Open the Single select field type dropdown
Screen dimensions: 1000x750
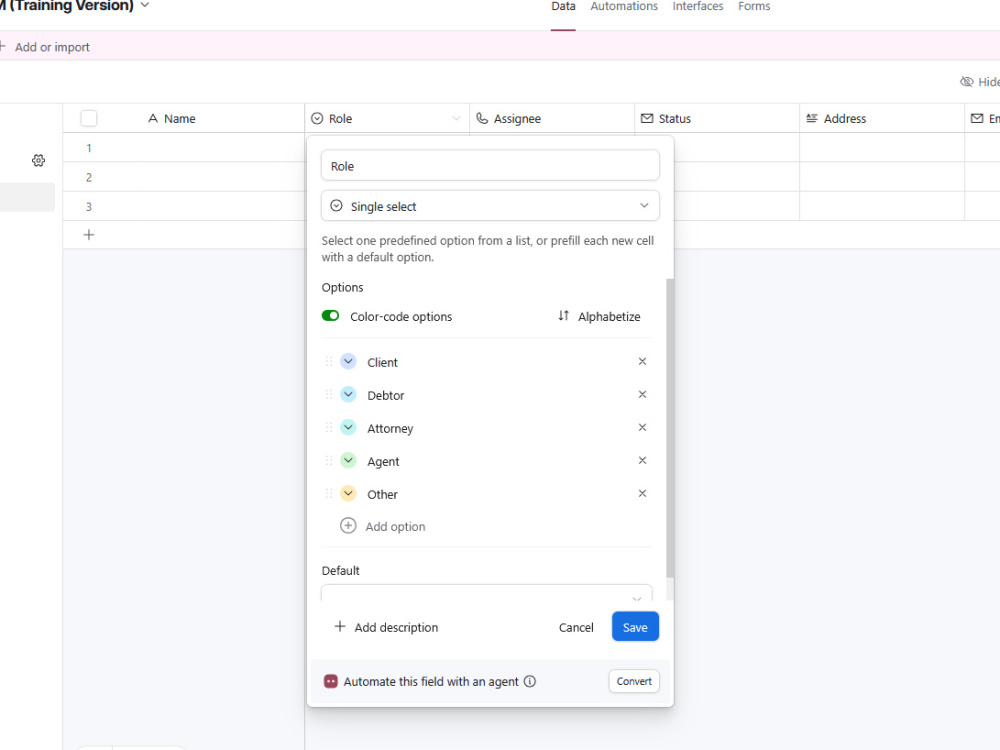490,206
